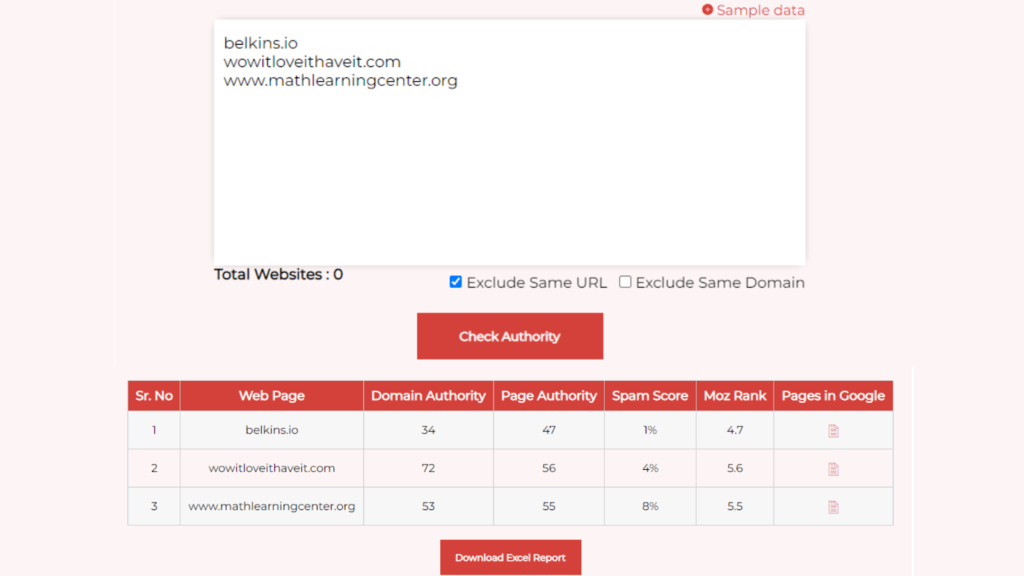Click the Check Authority button
This screenshot has height=576, width=1024.
point(510,336)
